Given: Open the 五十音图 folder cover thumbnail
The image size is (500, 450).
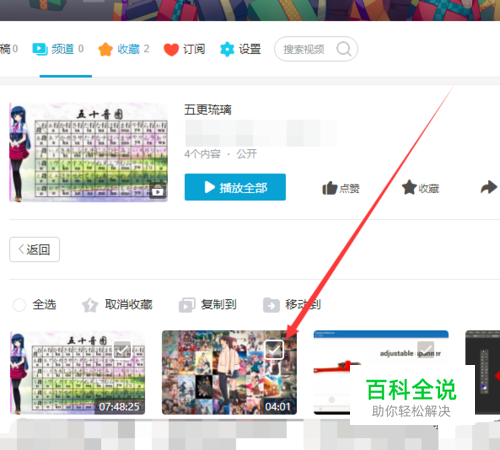Looking at the screenshot, I should tap(88, 152).
